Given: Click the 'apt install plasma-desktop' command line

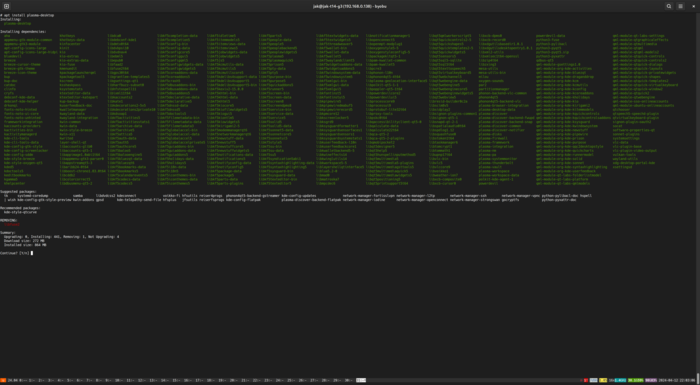Looking at the screenshot, I should 27,15.
